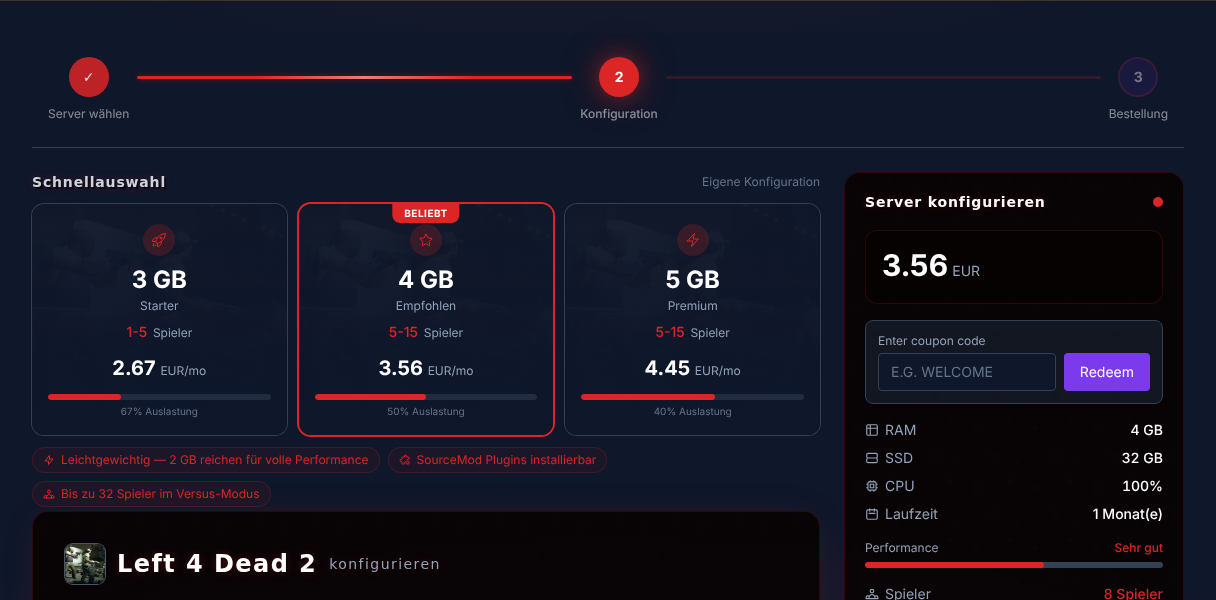Click the 4.45 EUR/mo price text
The width and height of the screenshot is (1216, 600).
[x=692, y=369]
